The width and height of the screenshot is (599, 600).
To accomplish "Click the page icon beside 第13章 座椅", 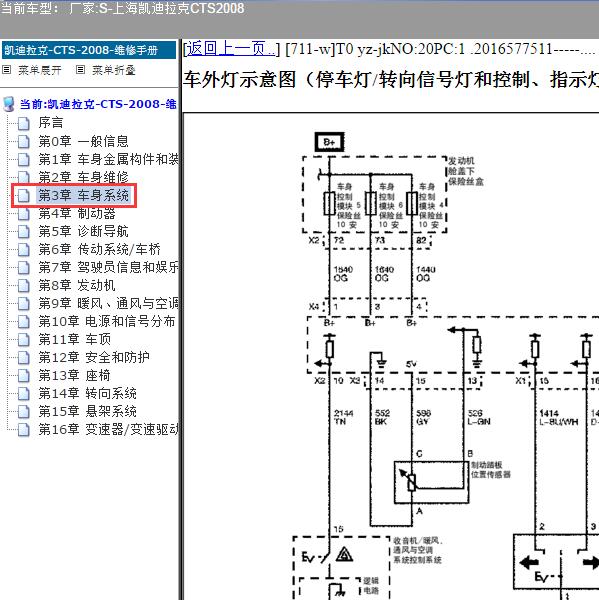I will pos(24,375).
